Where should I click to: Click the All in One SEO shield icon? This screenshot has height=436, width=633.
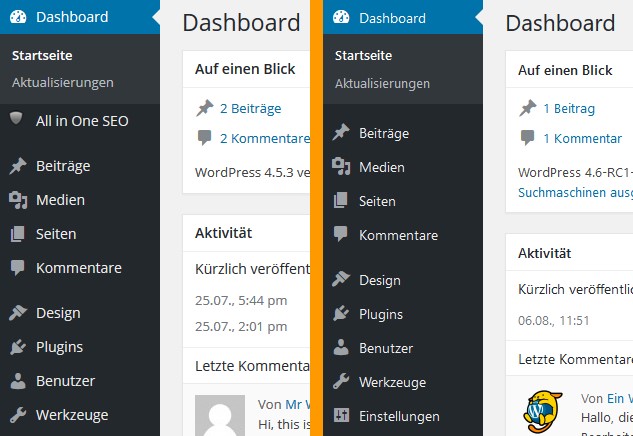(17, 120)
